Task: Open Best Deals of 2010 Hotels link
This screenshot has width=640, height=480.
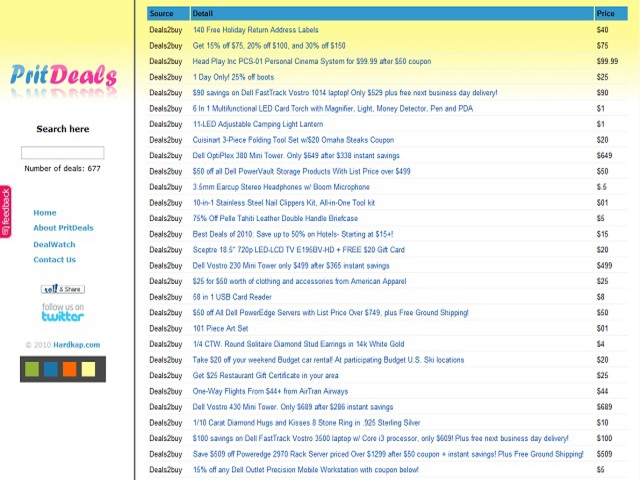Action: click(x=293, y=234)
